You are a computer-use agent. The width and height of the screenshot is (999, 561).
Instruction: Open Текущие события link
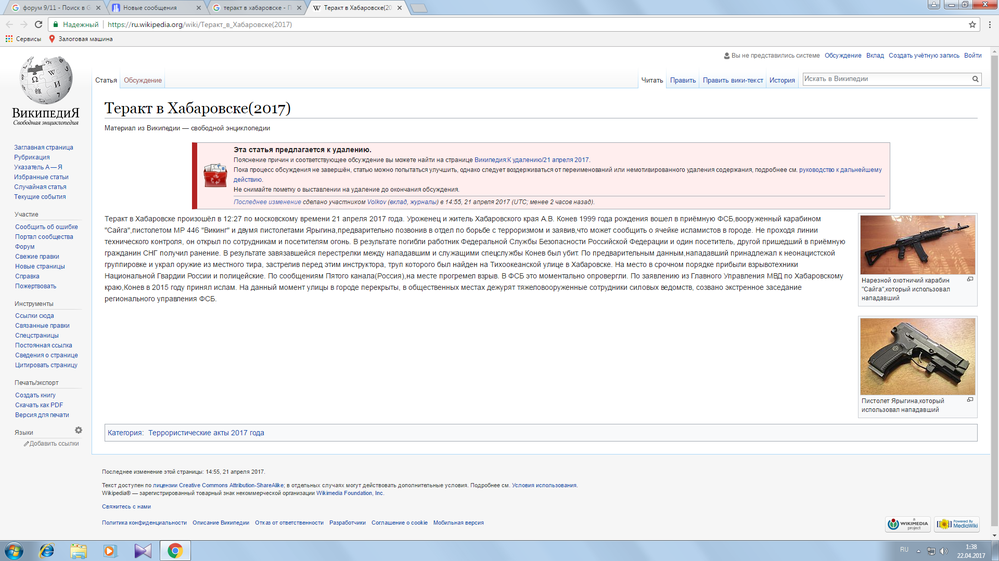[x=40, y=197]
